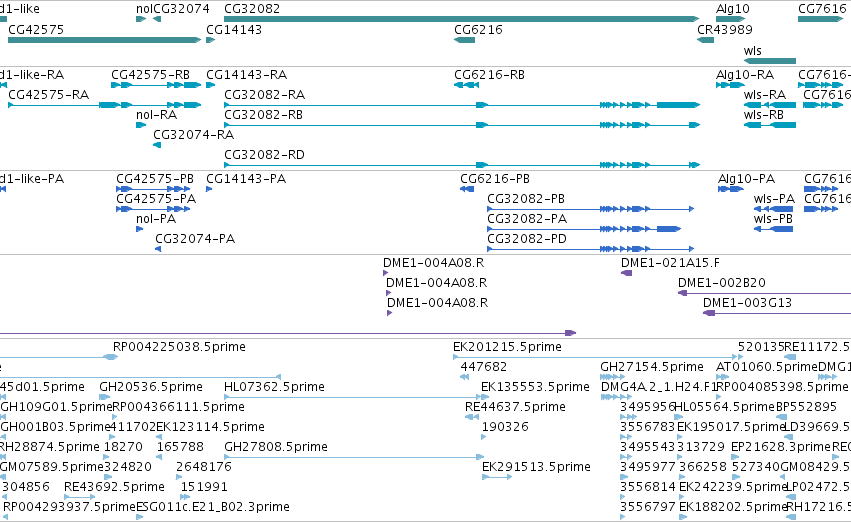Viewport: 851px width, 522px height.
Task: Open the CG32082-PA protein label
Action: click(527, 219)
